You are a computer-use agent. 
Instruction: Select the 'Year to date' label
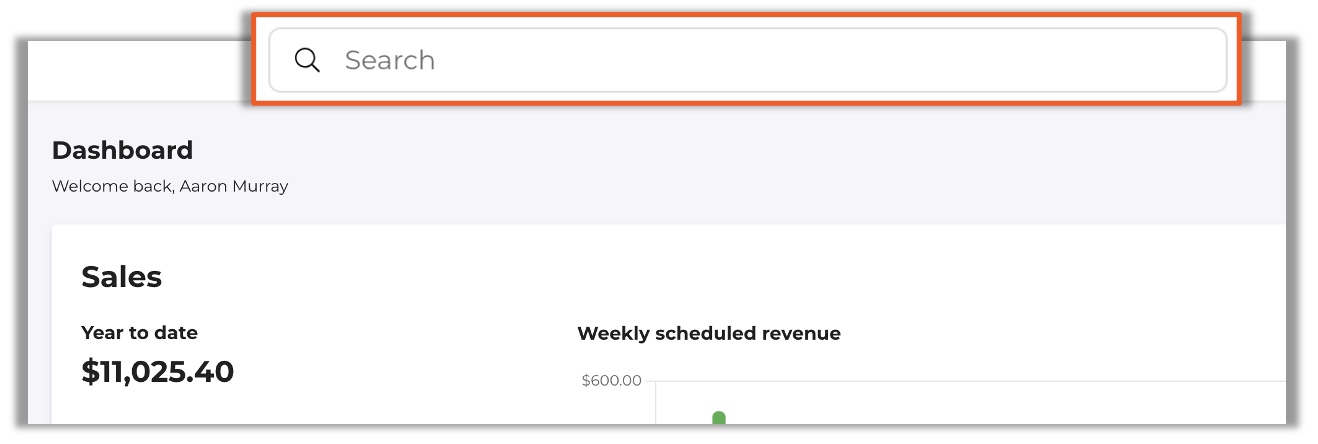click(139, 333)
